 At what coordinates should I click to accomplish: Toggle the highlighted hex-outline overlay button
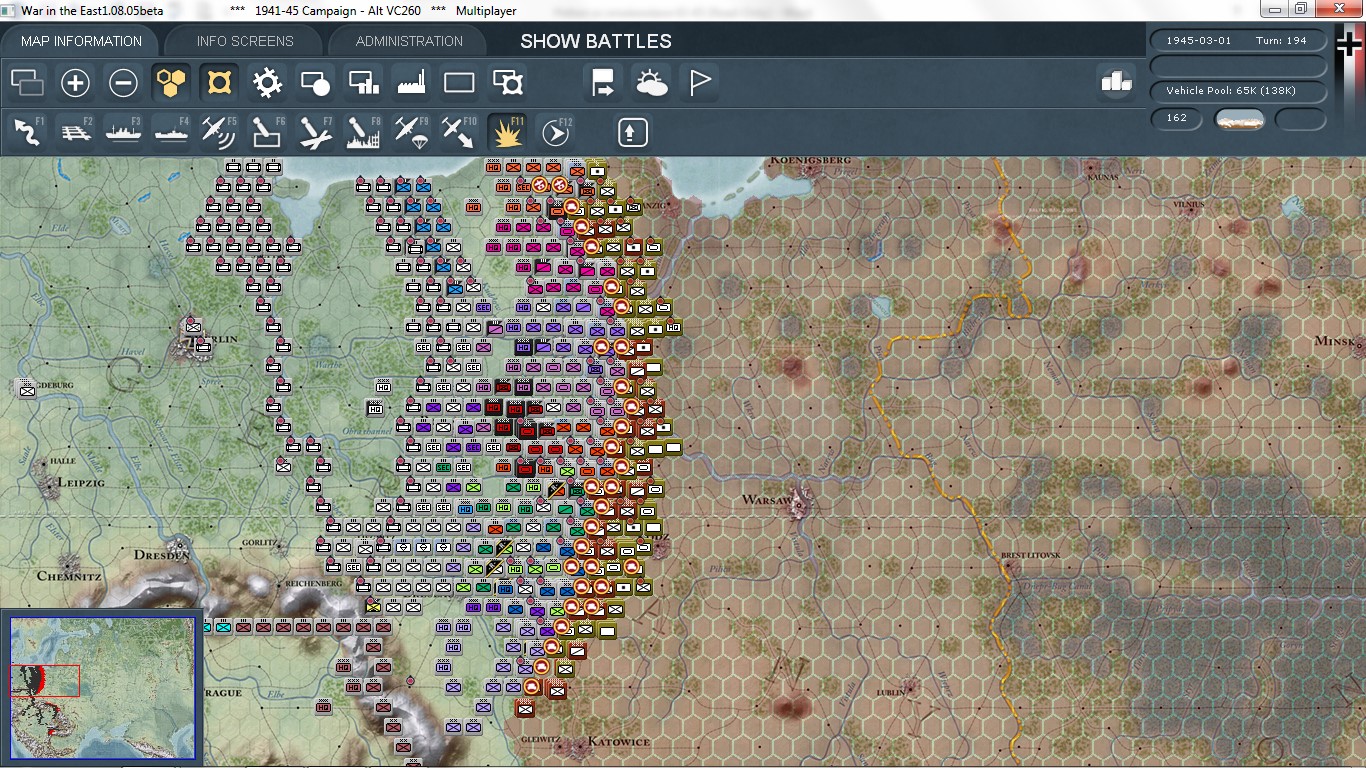click(x=219, y=82)
